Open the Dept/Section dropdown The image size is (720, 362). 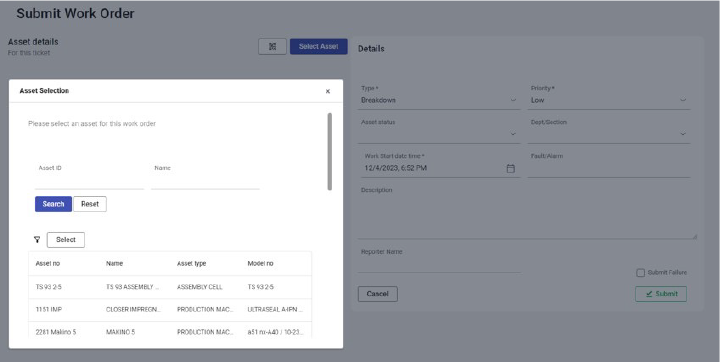(608, 134)
